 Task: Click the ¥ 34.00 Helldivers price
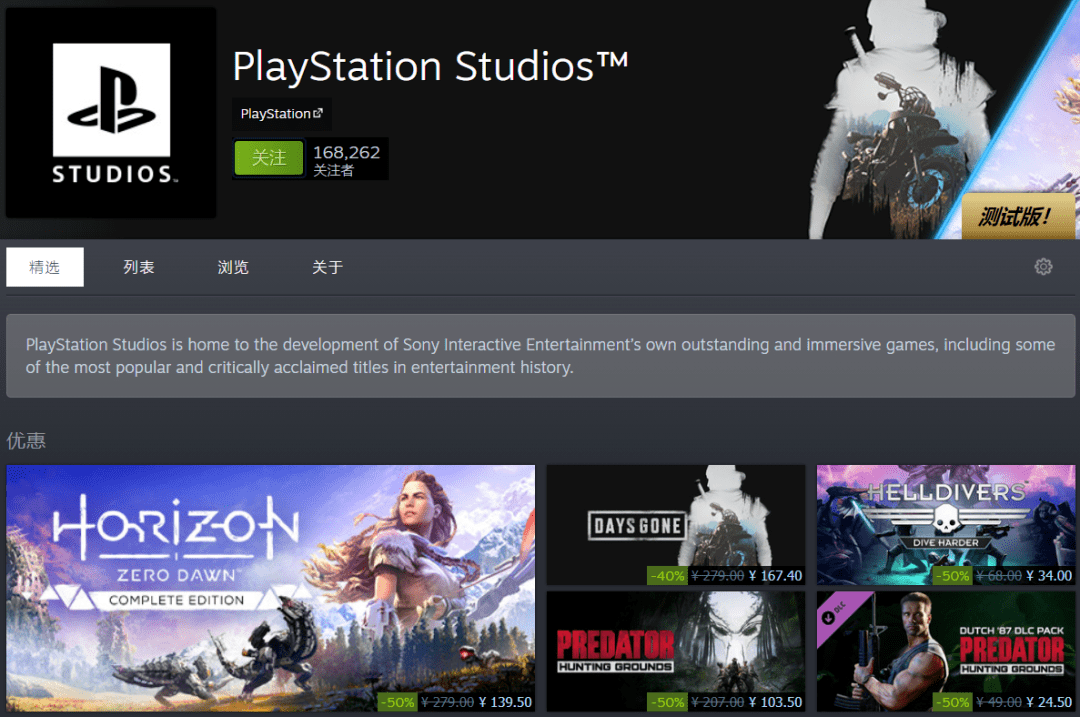point(1049,576)
